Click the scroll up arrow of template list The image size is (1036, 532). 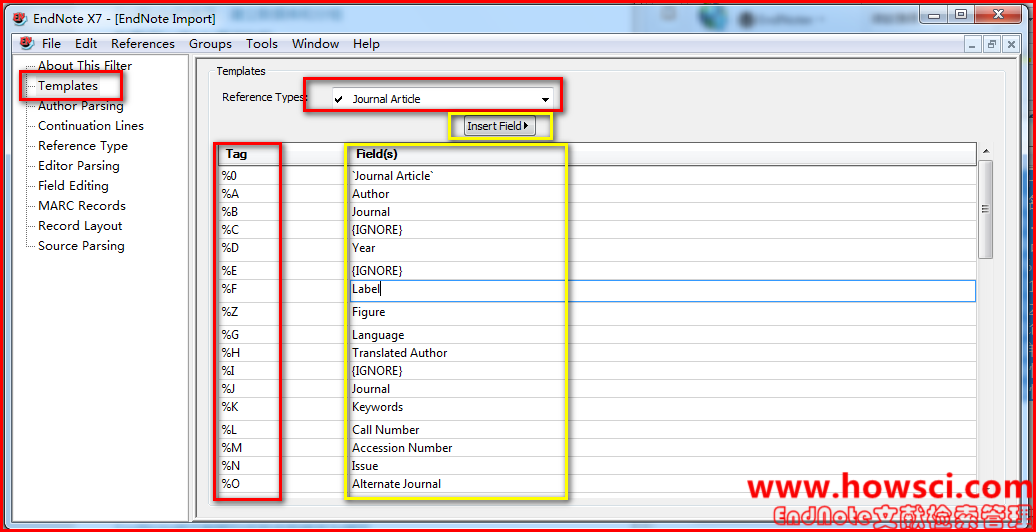(985, 151)
